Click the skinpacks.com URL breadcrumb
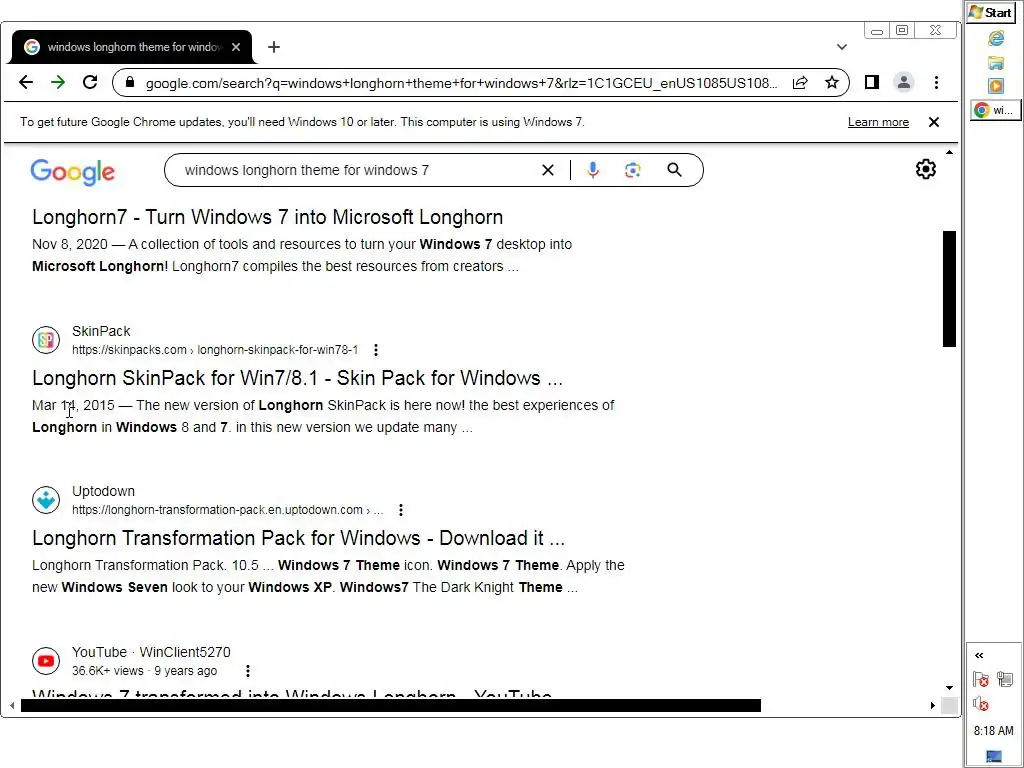1024x768 pixels. click(215, 350)
